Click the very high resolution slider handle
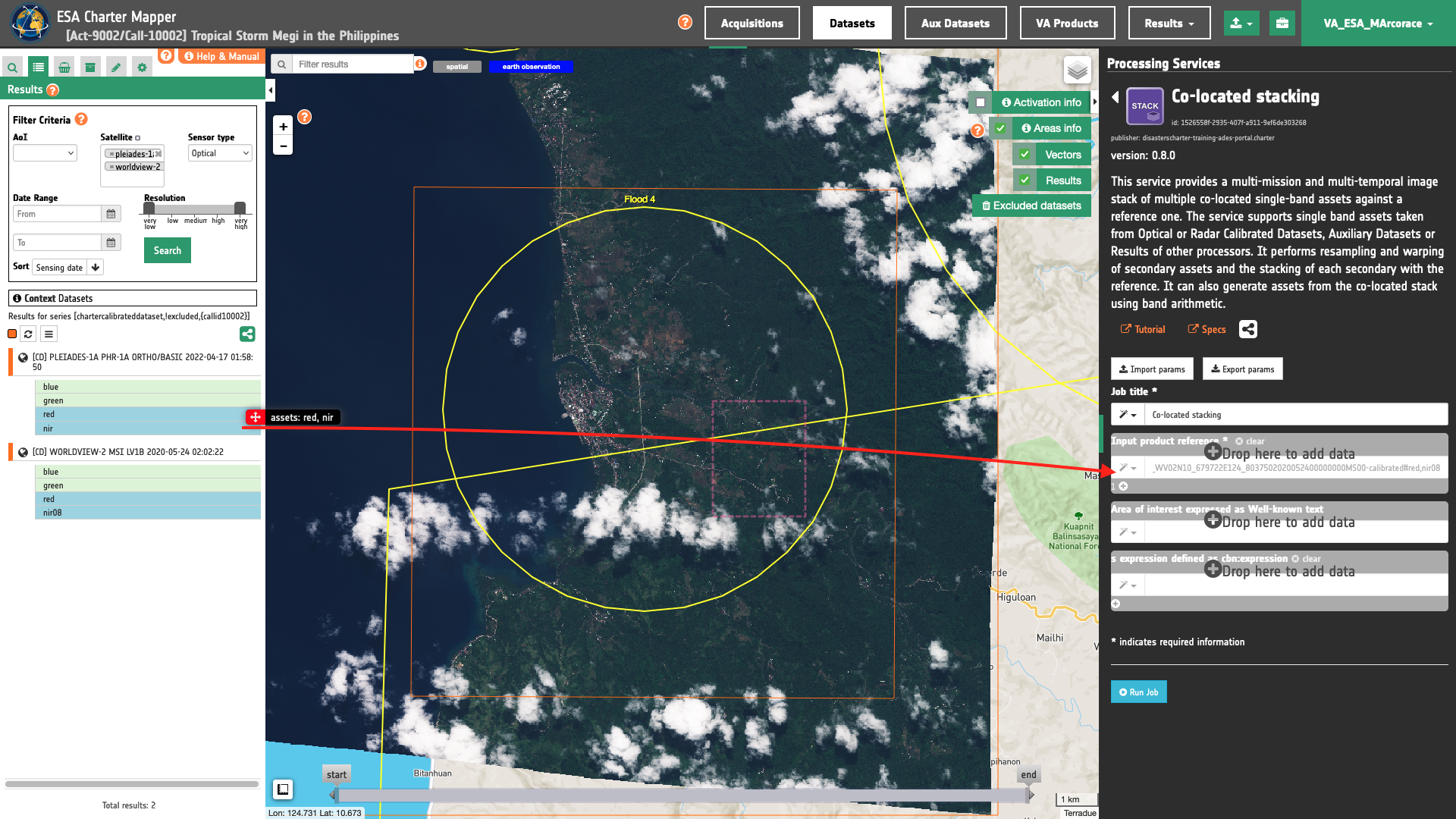The image size is (1456, 819). coord(240,208)
